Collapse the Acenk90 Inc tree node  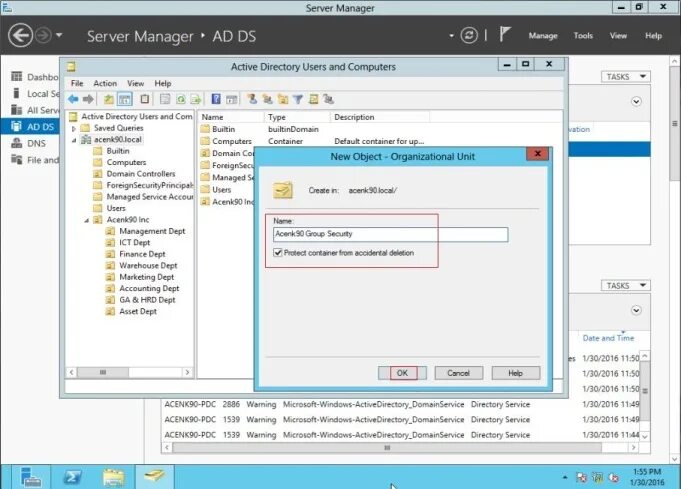(x=86, y=220)
